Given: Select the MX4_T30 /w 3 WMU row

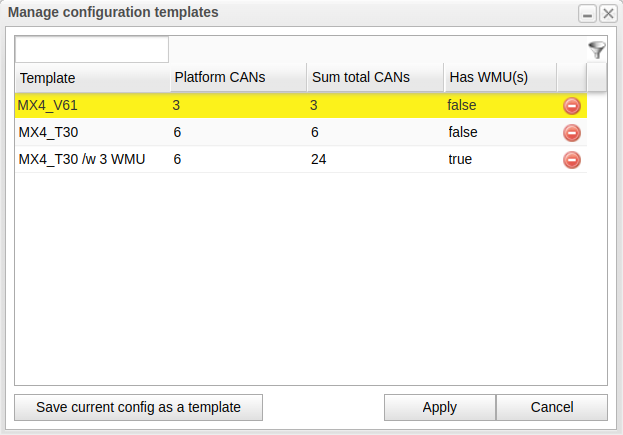Looking at the screenshot, I should coord(90,159).
